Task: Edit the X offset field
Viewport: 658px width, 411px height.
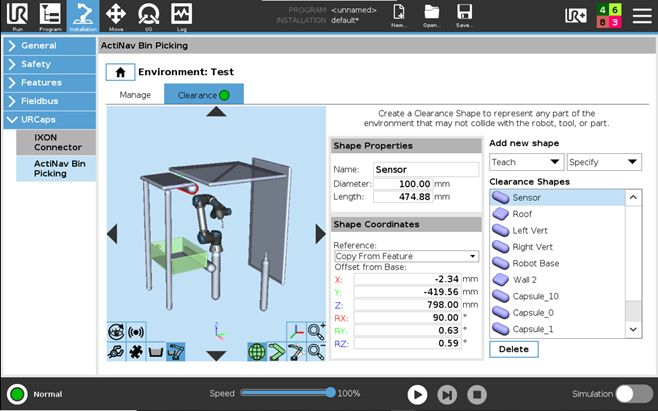Action: [407, 279]
